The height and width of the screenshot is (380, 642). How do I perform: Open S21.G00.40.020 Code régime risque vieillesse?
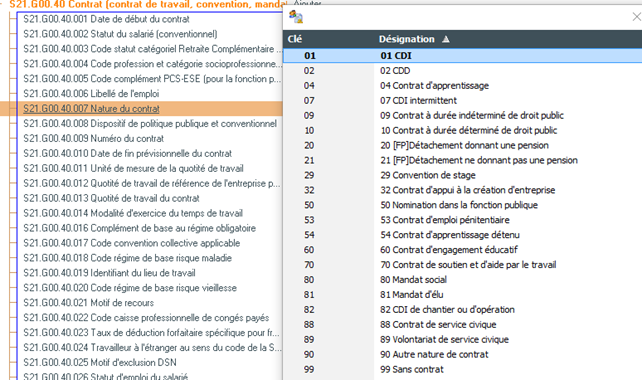130,288
